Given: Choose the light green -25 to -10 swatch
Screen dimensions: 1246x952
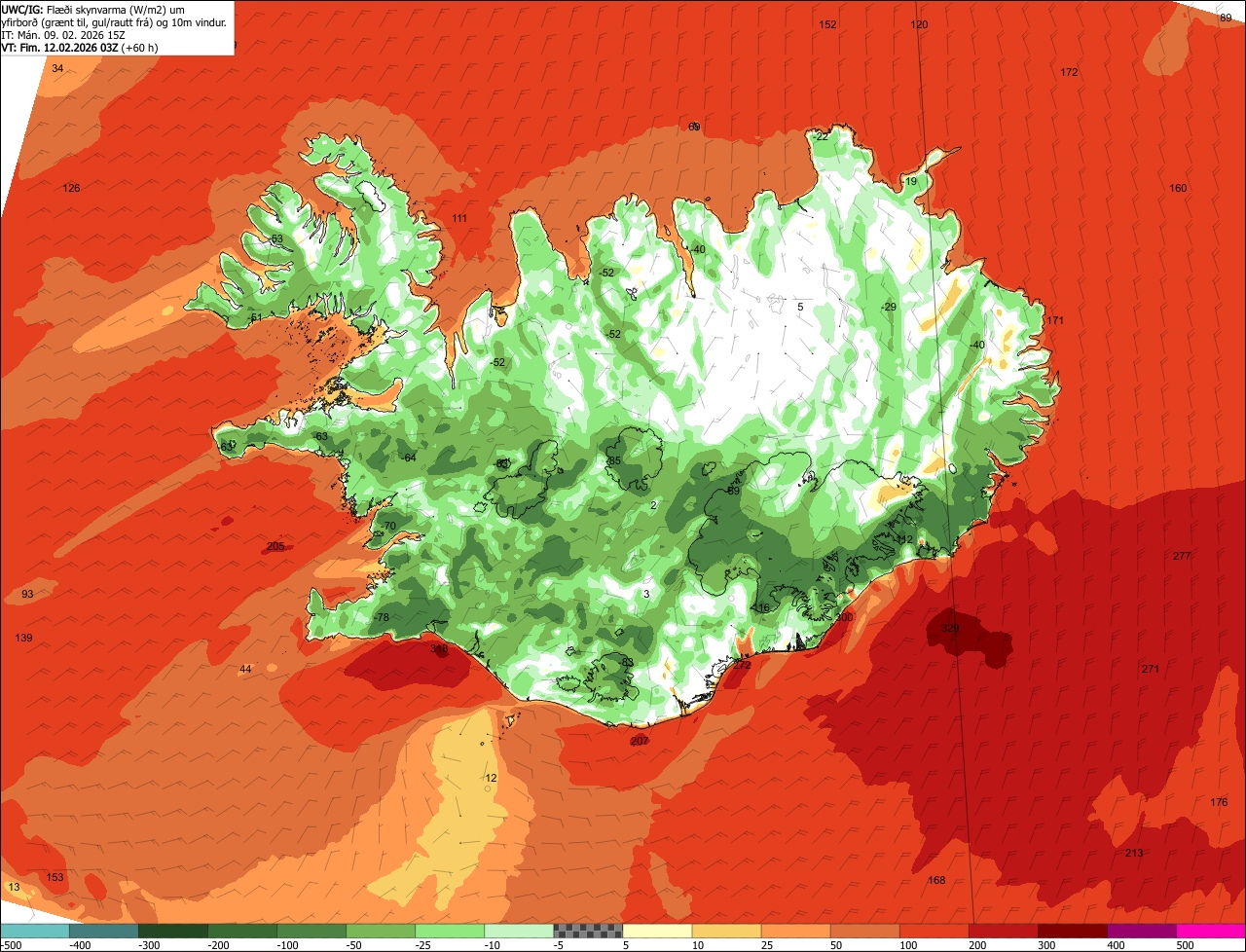Looking at the screenshot, I should (x=450, y=930).
